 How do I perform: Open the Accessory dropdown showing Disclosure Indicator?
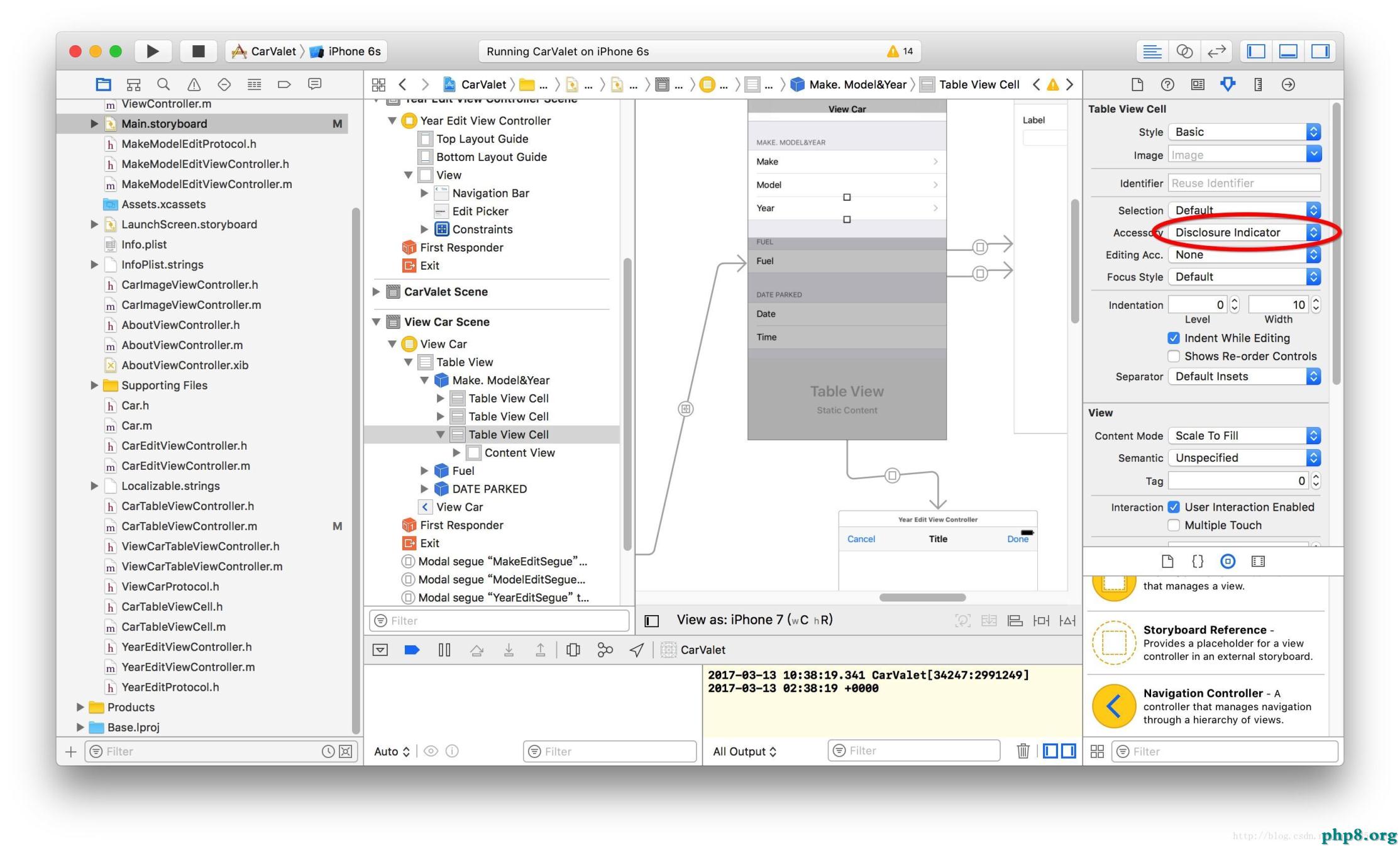point(1245,231)
